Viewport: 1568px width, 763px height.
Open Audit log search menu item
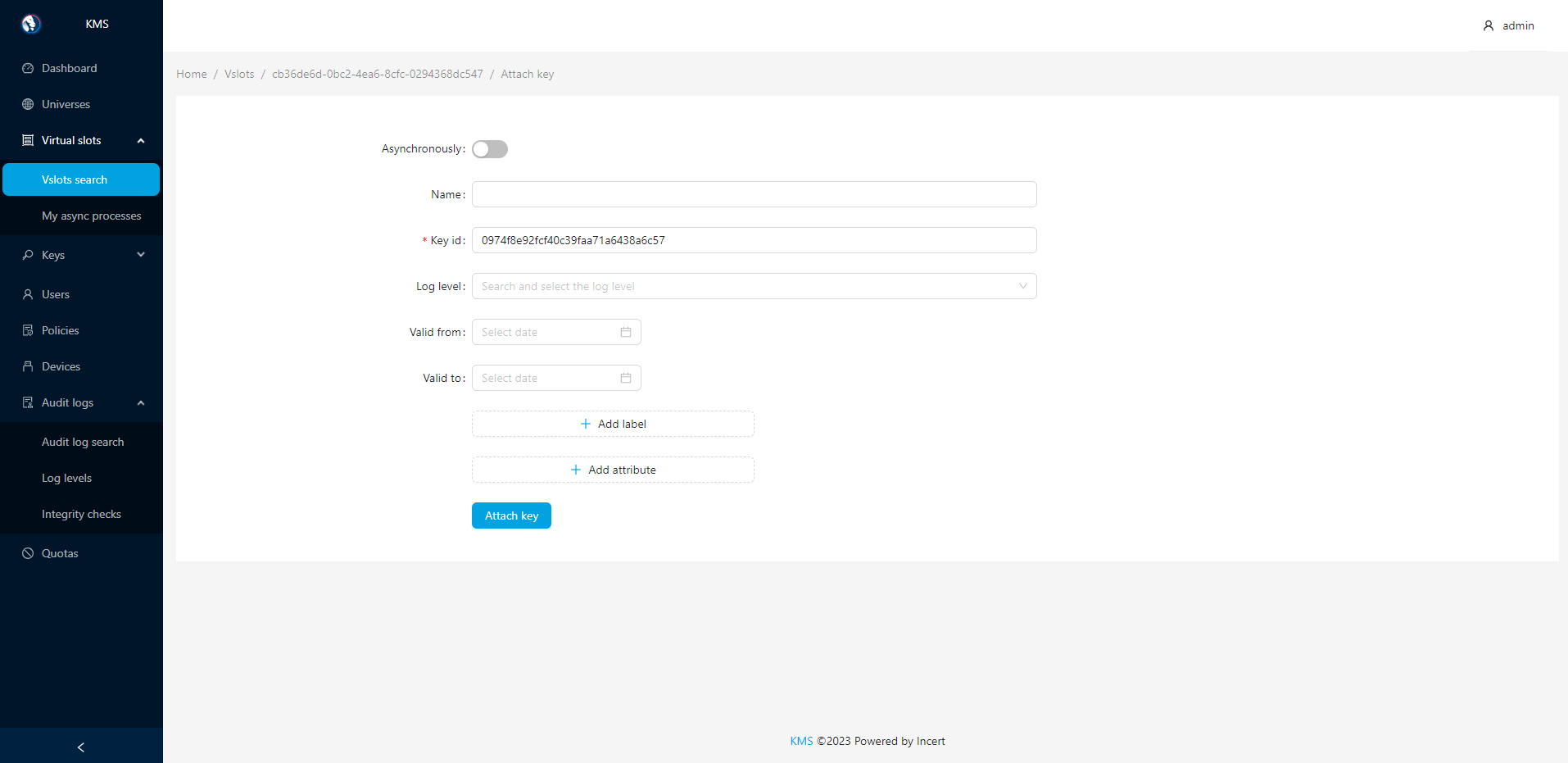tap(81, 442)
